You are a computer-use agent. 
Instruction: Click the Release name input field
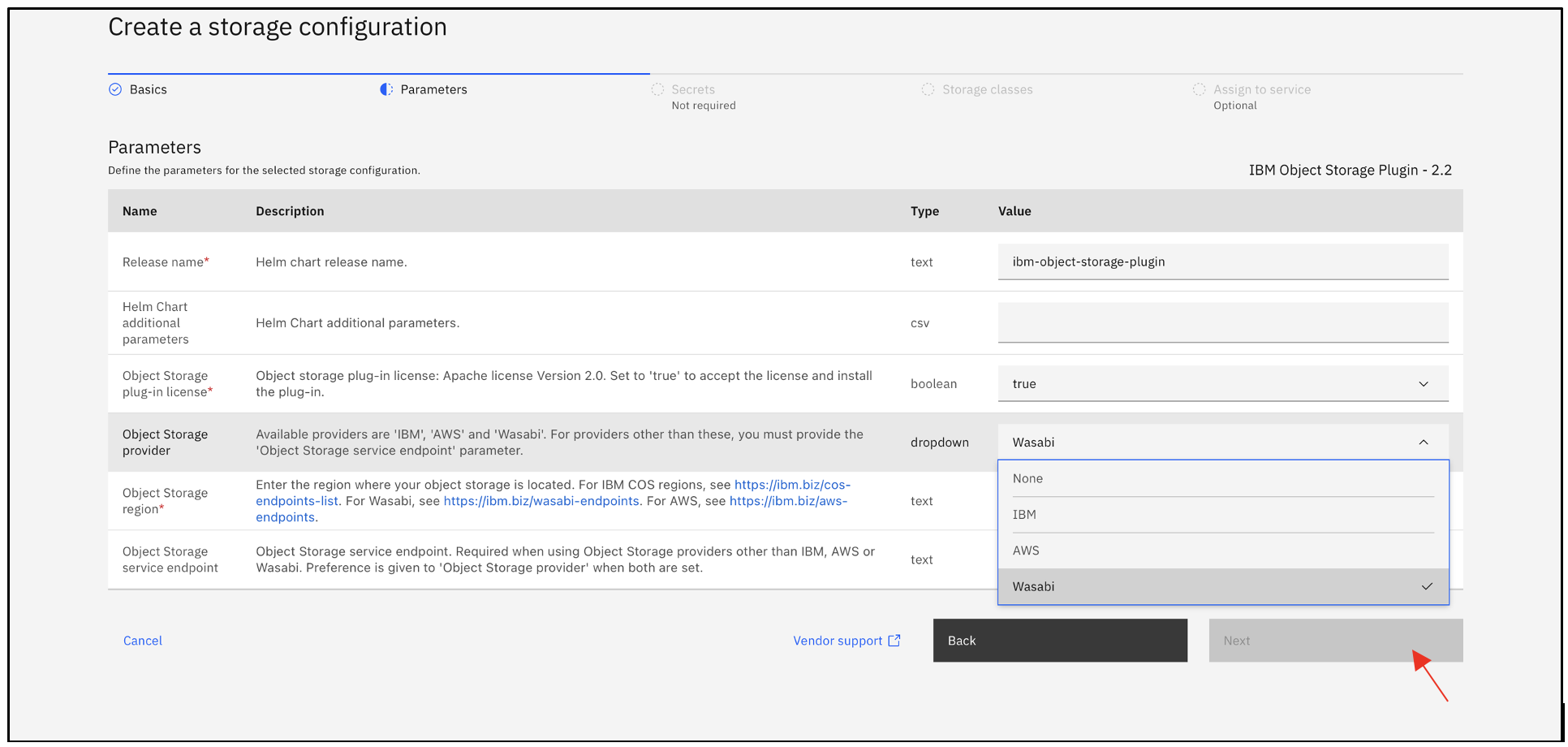tap(1223, 261)
